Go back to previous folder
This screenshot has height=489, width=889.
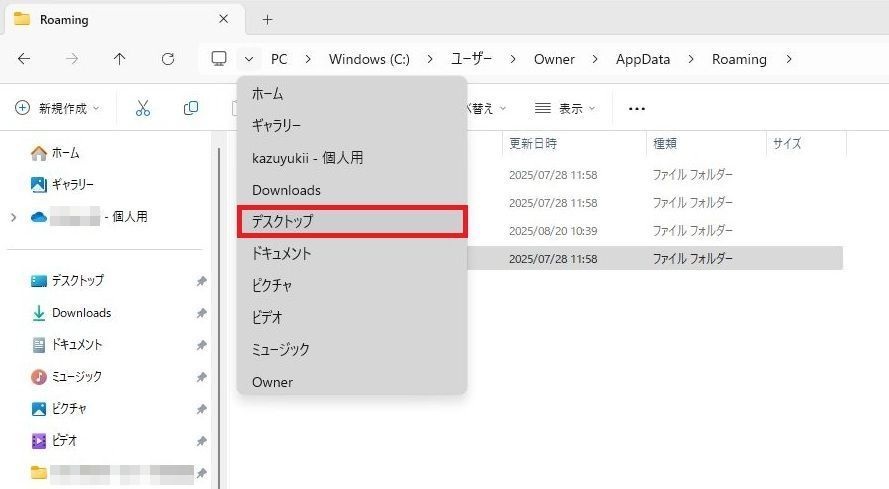point(24,59)
